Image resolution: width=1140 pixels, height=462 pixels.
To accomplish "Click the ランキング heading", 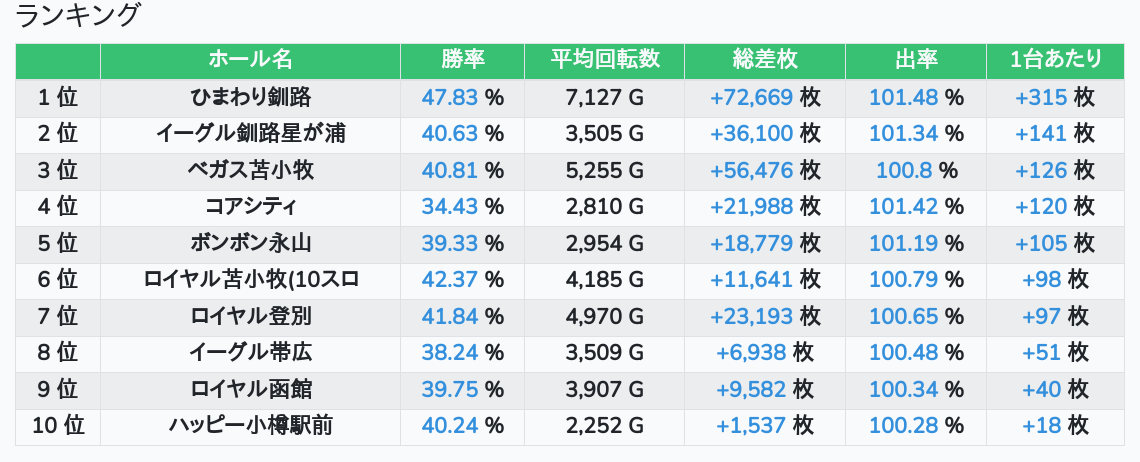I will (x=79, y=16).
